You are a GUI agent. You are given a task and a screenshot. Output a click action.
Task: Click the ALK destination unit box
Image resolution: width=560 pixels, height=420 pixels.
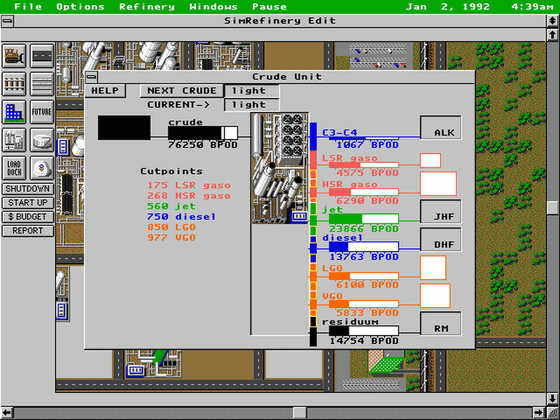(x=441, y=127)
